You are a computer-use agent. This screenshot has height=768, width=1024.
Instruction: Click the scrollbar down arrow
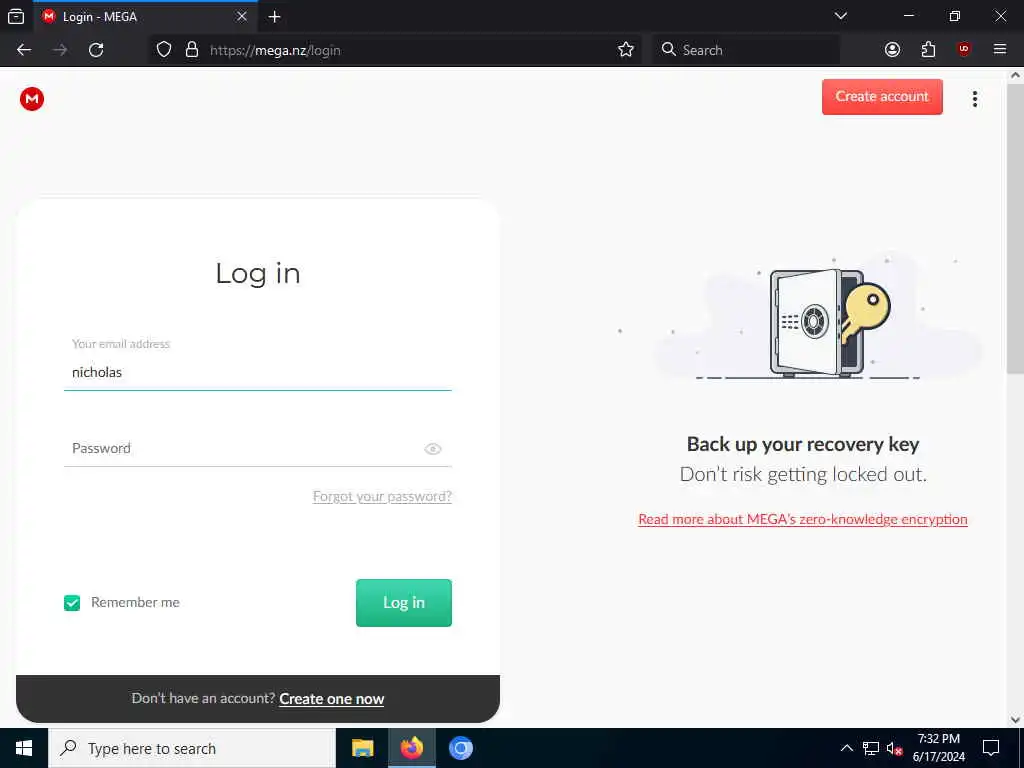point(1015,720)
